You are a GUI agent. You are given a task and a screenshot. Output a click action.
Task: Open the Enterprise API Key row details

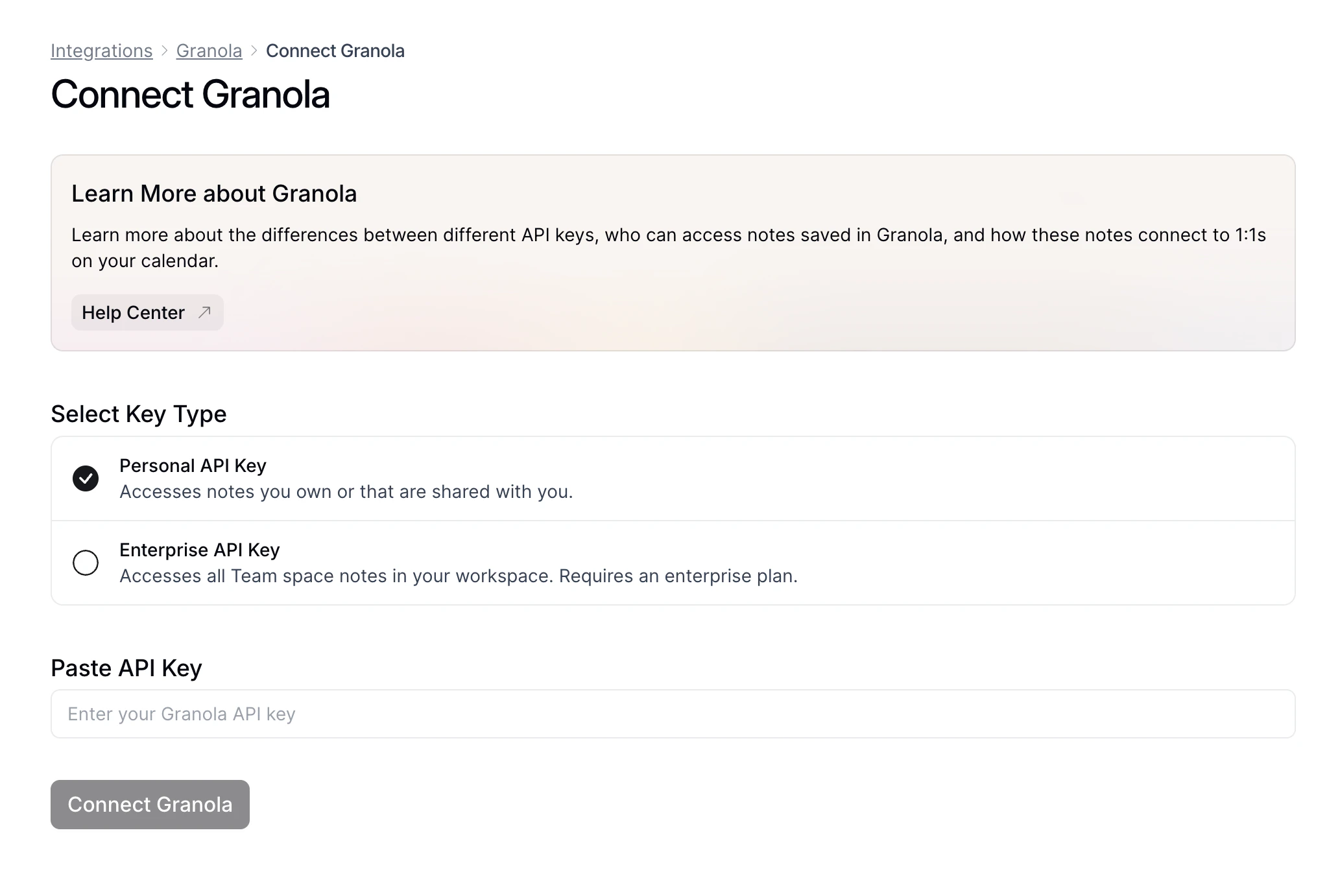pyautogui.click(x=454, y=563)
